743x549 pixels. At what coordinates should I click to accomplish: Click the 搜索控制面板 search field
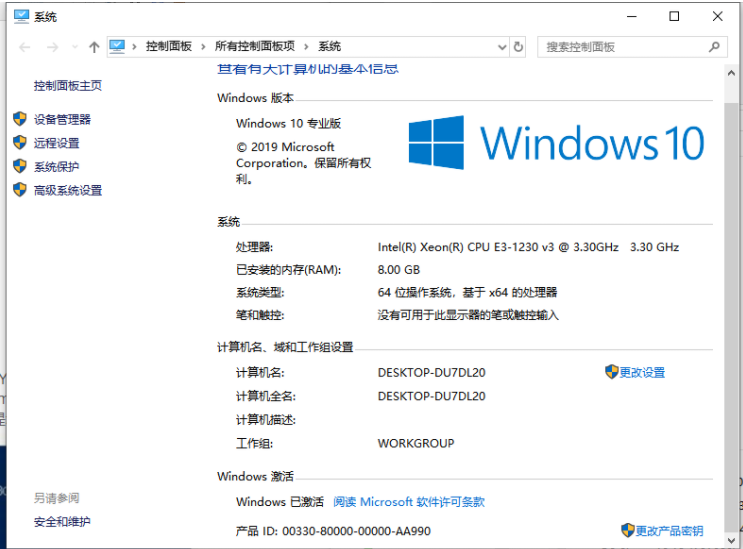pyautogui.click(x=620, y=47)
